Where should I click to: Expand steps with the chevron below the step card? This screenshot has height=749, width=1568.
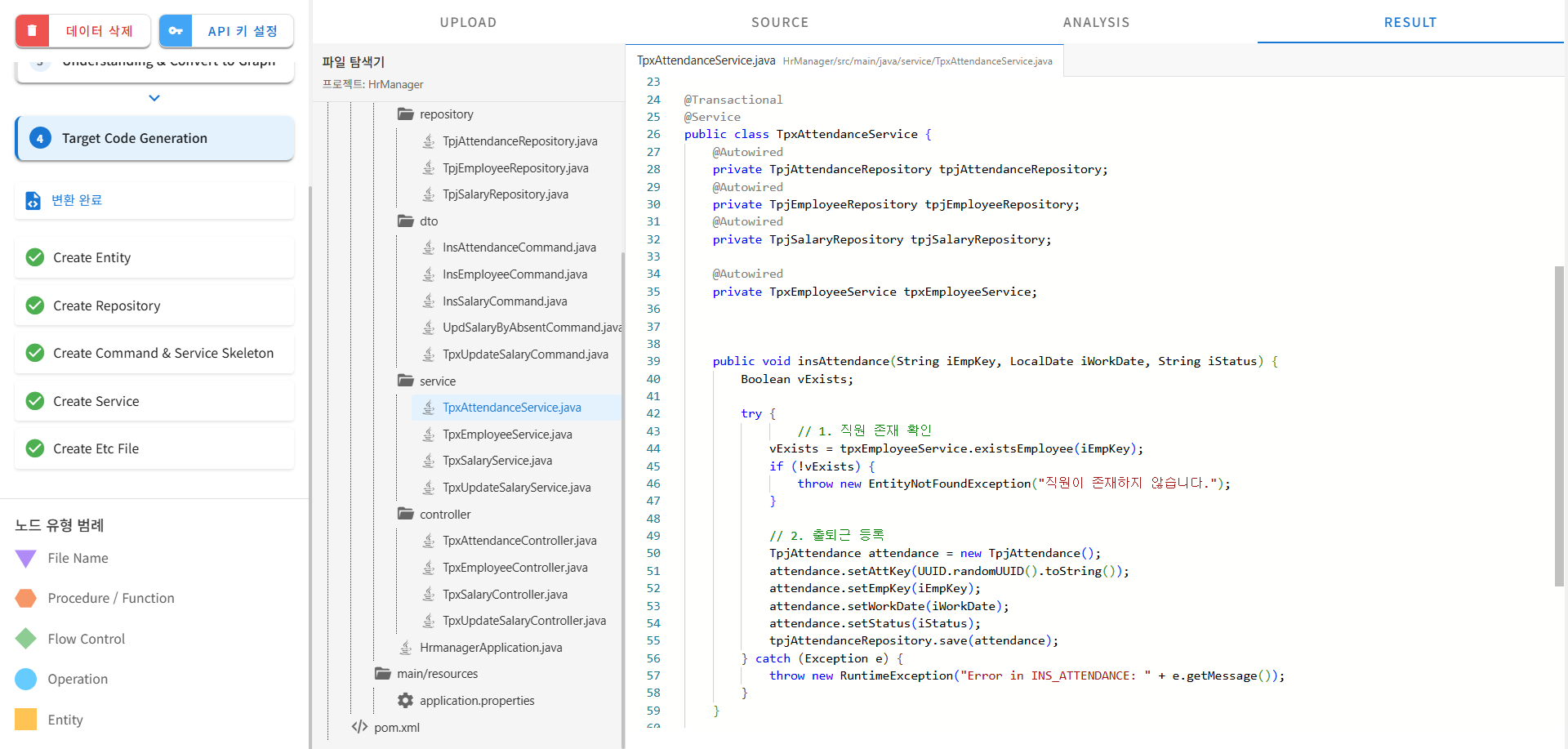tap(154, 98)
